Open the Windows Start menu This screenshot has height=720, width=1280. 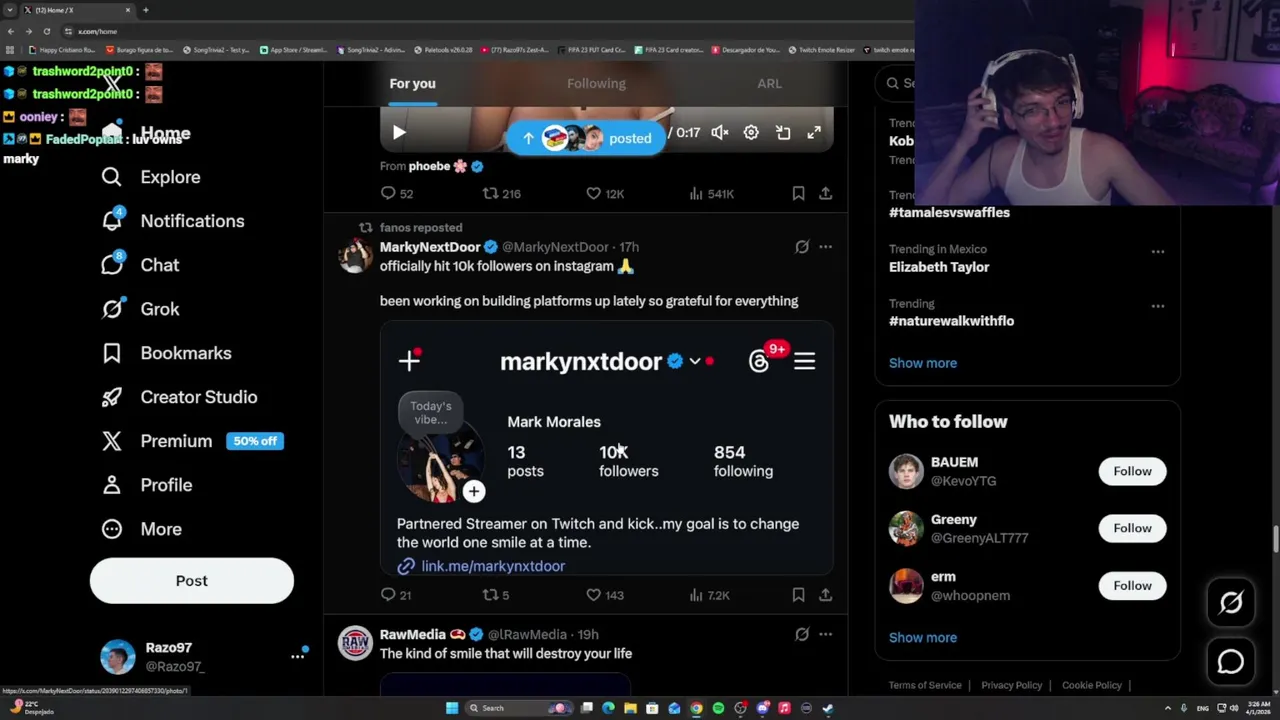pos(452,708)
